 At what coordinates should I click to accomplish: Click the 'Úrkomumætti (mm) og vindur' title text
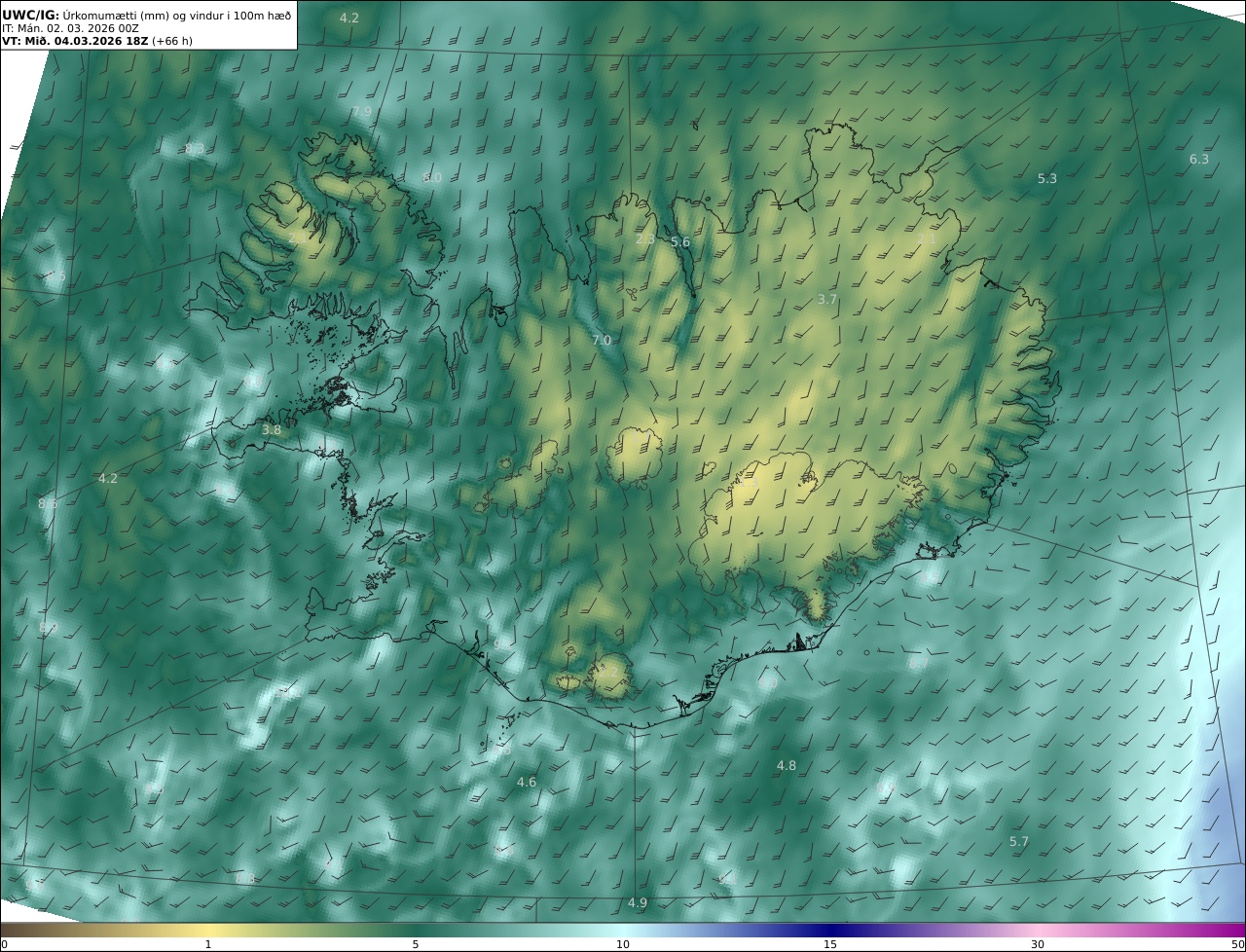[x=149, y=16]
